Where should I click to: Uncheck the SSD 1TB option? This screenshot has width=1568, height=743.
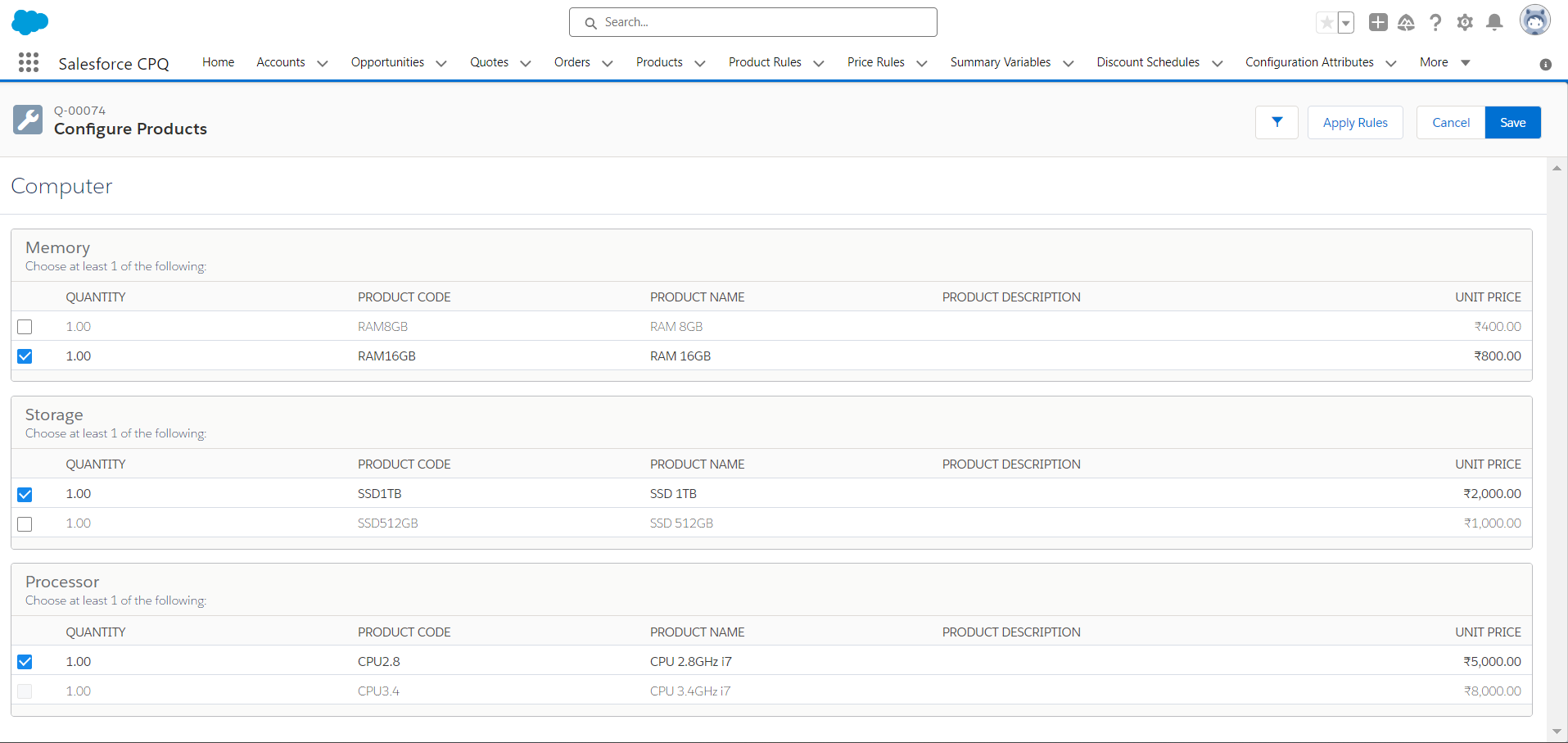click(25, 494)
